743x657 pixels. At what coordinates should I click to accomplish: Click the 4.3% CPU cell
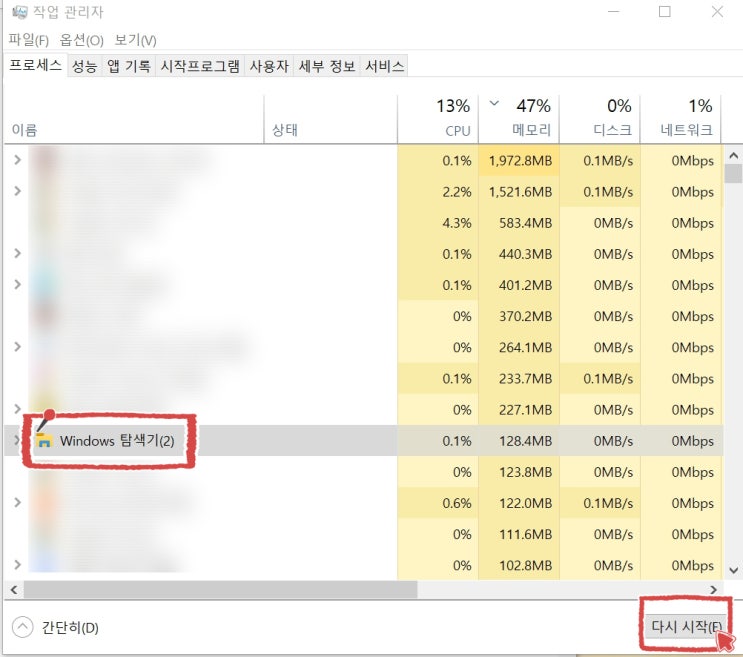(x=438, y=223)
